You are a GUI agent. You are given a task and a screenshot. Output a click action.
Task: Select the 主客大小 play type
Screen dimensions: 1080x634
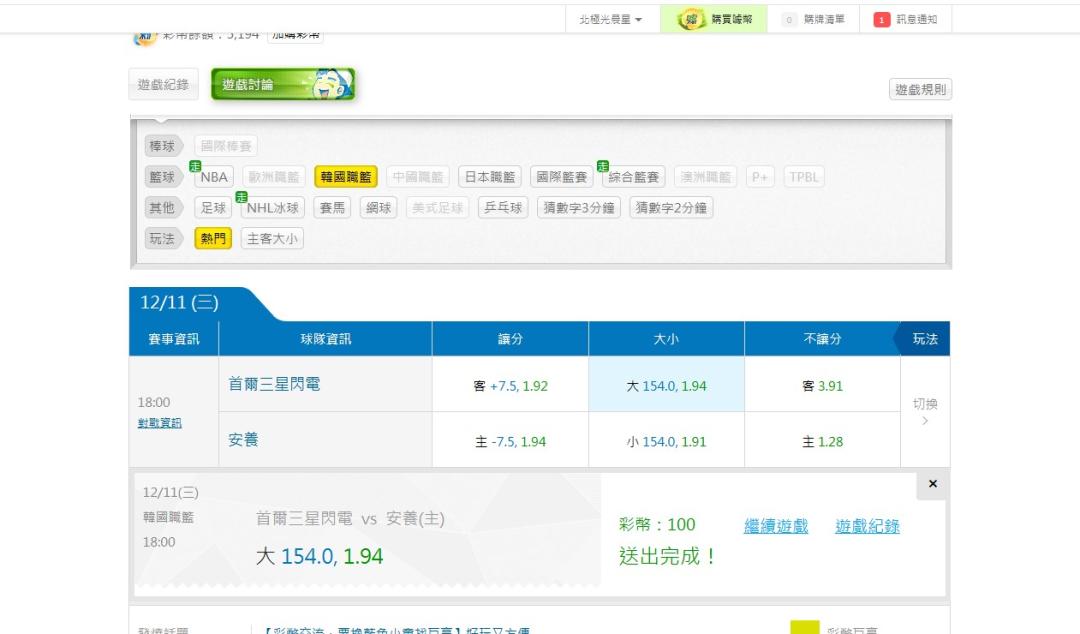(272, 239)
